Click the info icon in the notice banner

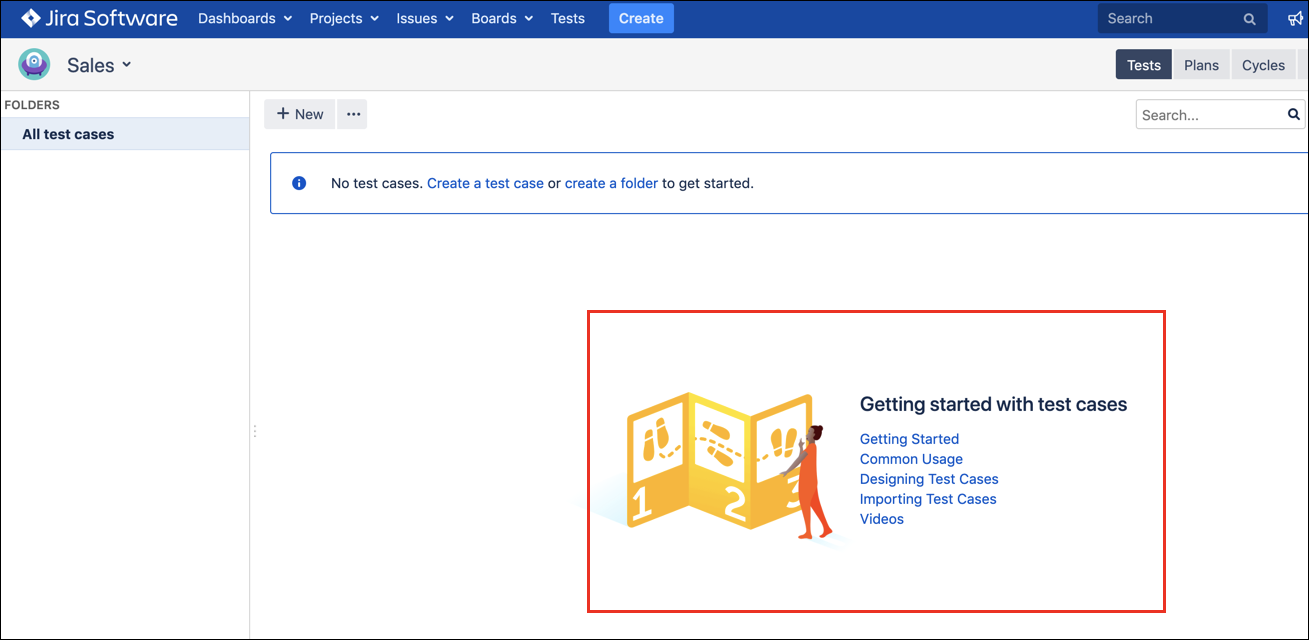coord(299,182)
